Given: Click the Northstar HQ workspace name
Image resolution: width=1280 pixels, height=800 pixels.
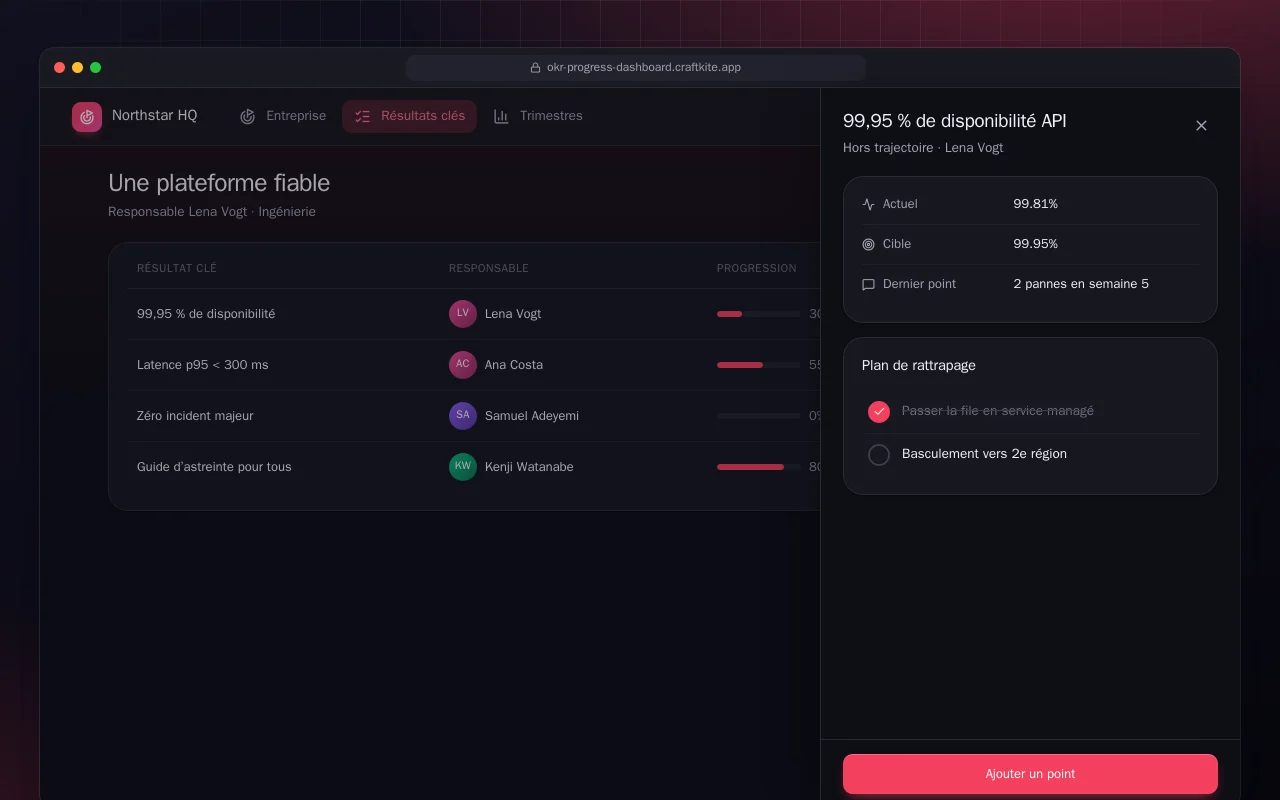Looking at the screenshot, I should click(x=154, y=116).
